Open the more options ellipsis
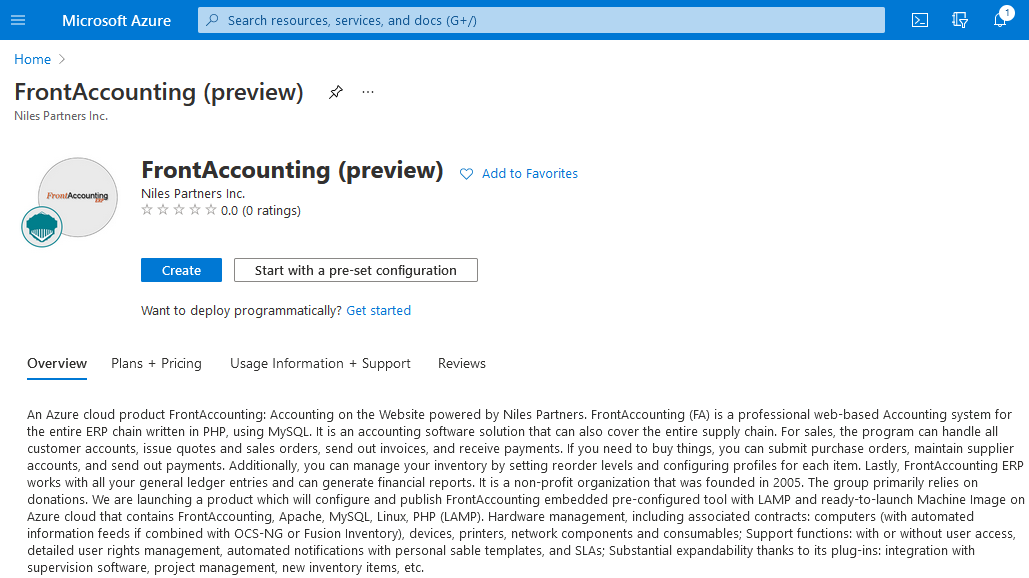 [368, 92]
